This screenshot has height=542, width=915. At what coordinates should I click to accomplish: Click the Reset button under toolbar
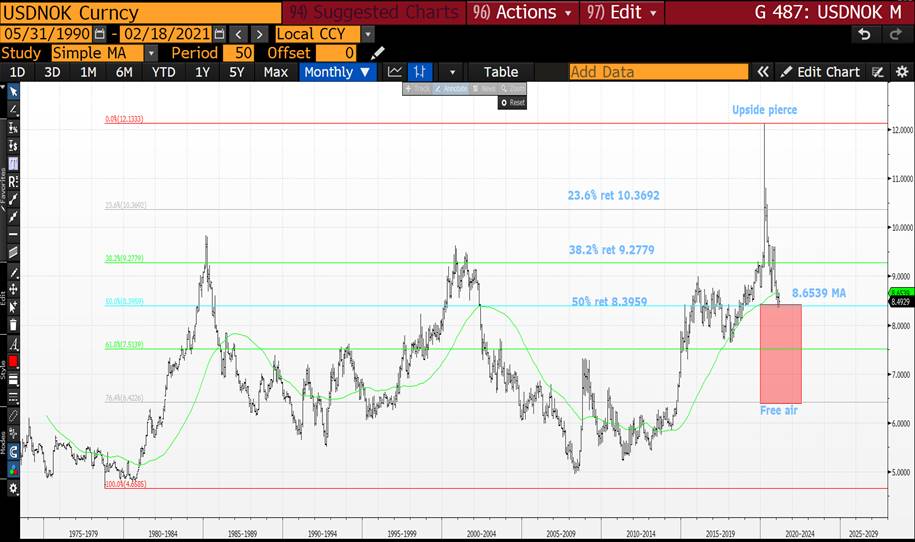point(512,103)
